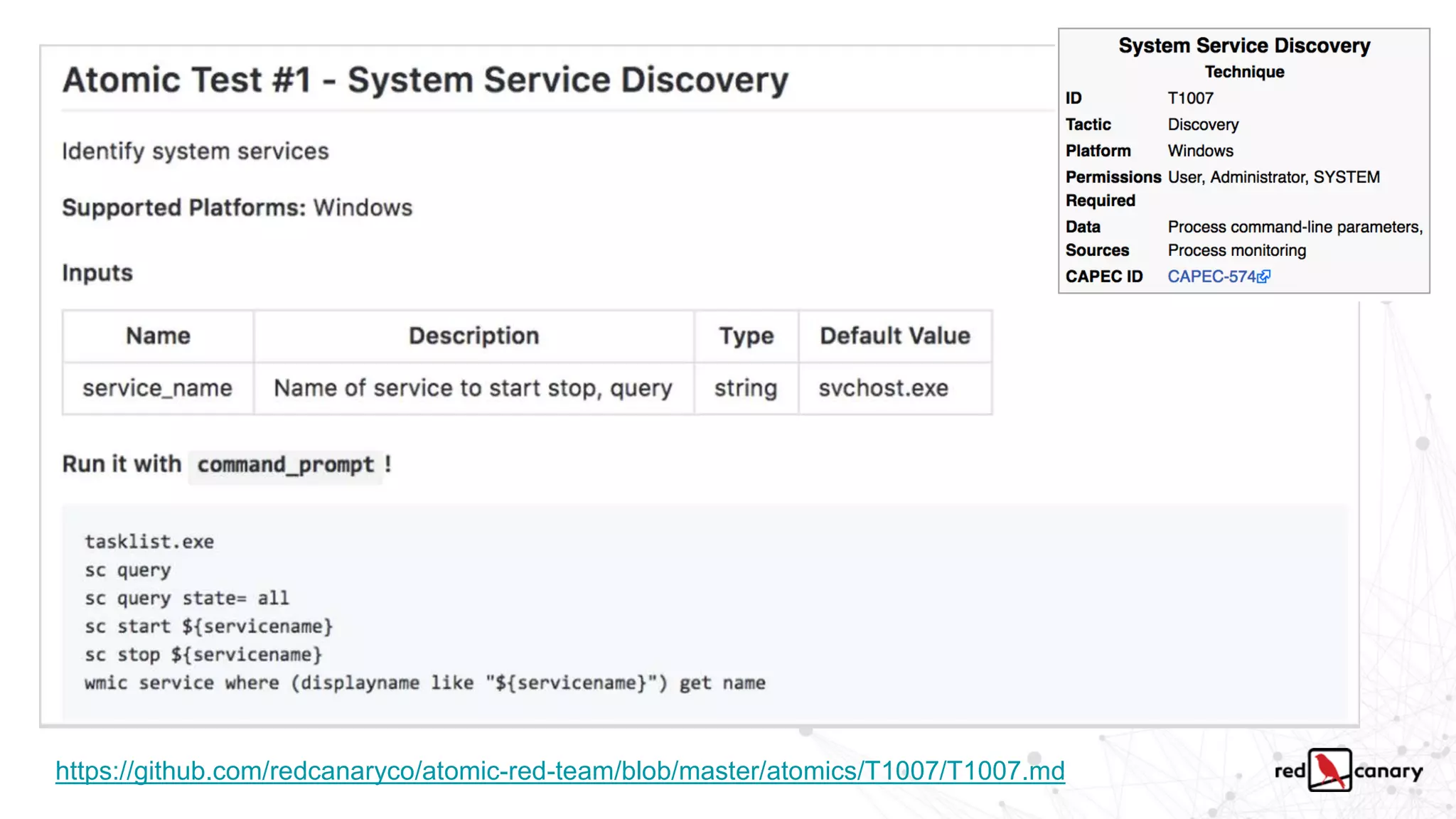Click the 'Discovery' tactic value
The height and width of the screenshot is (819, 1456).
pyautogui.click(x=1203, y=124)
